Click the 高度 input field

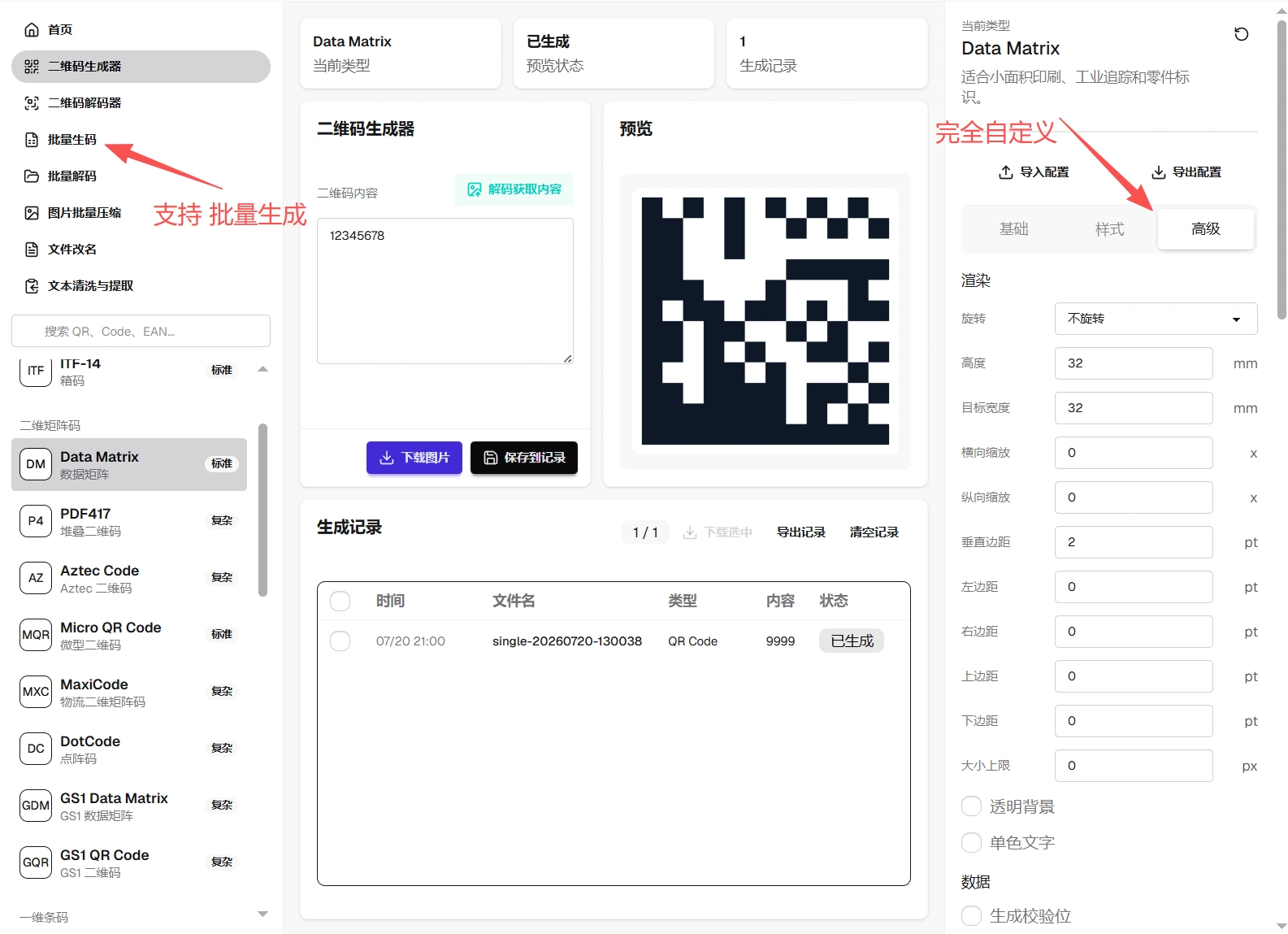[x=1134, y=363]
